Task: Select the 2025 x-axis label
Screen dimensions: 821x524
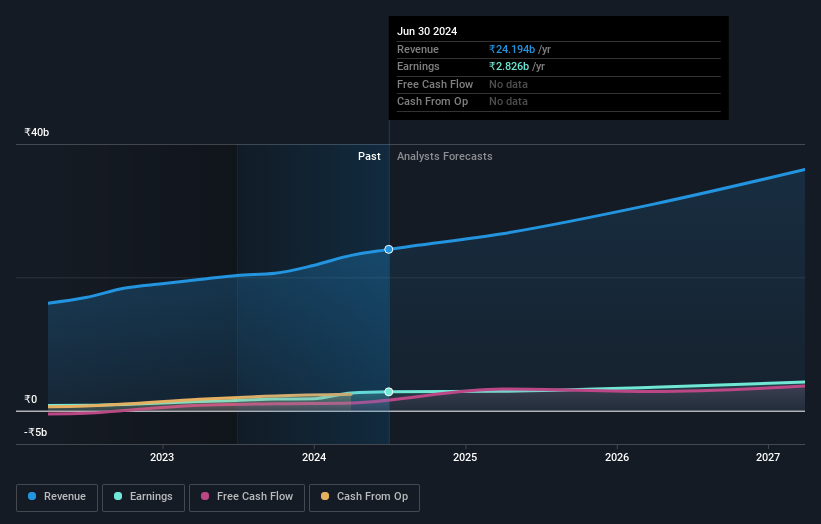Action: coord(465,457)
